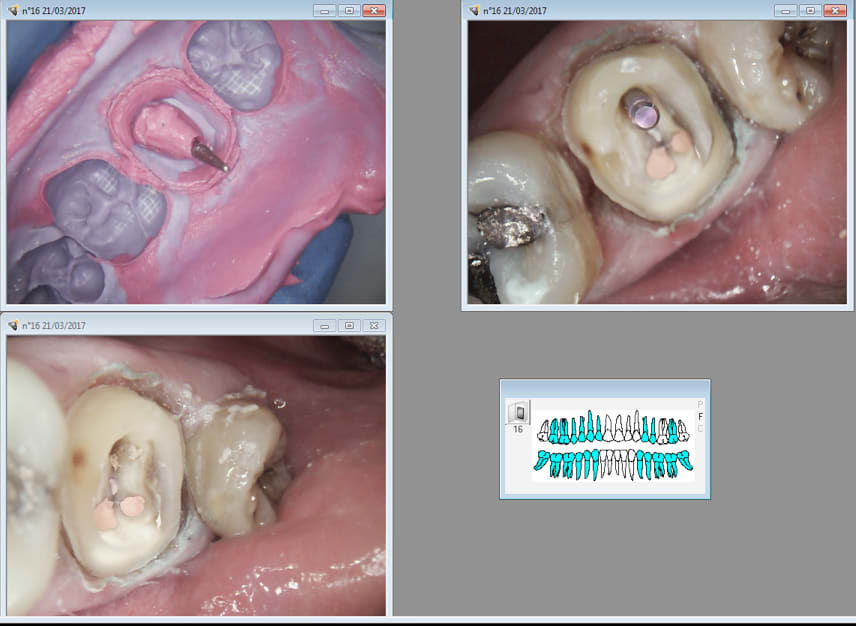This screenshot has width=856, height=626.
Task: Click the title icon of the bottom-left photo window
Action: 14,325
